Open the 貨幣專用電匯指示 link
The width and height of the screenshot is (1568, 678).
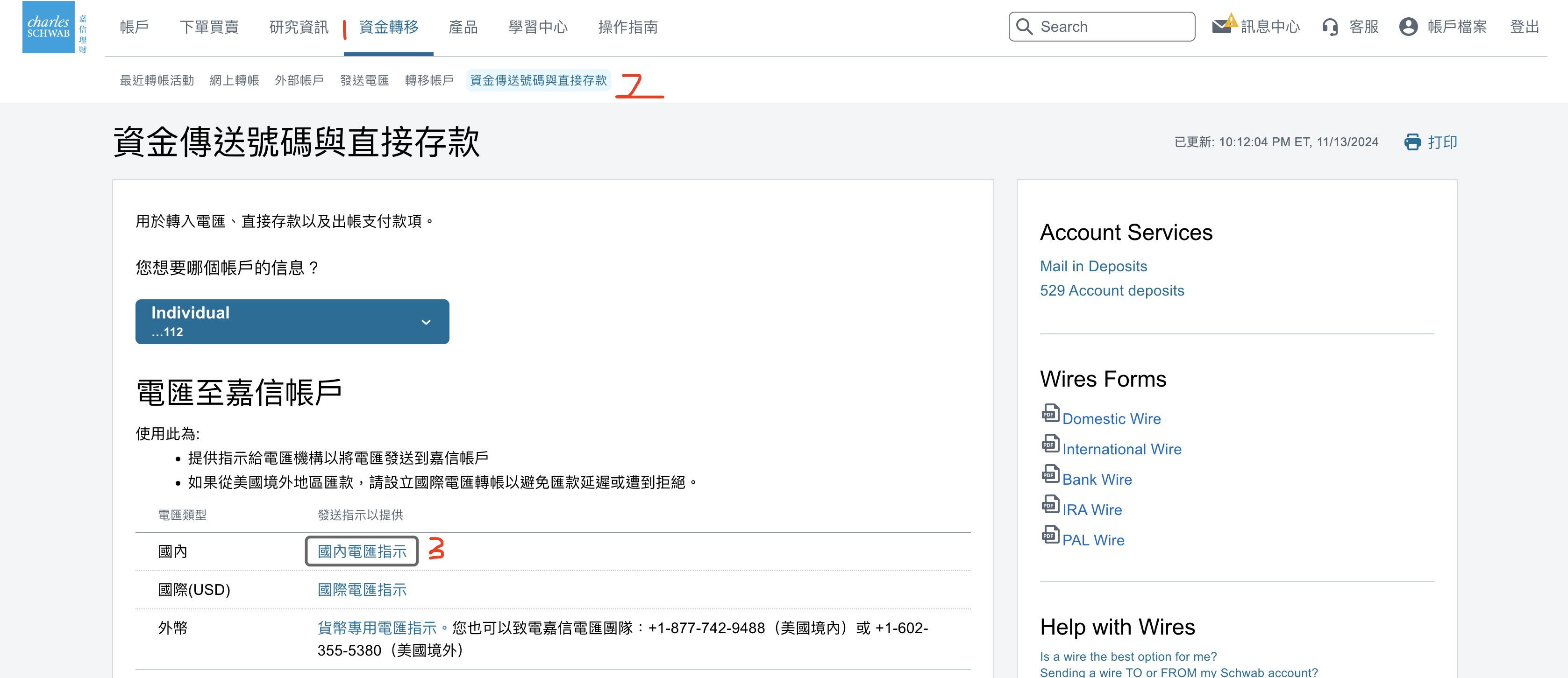tap(377, 628)
